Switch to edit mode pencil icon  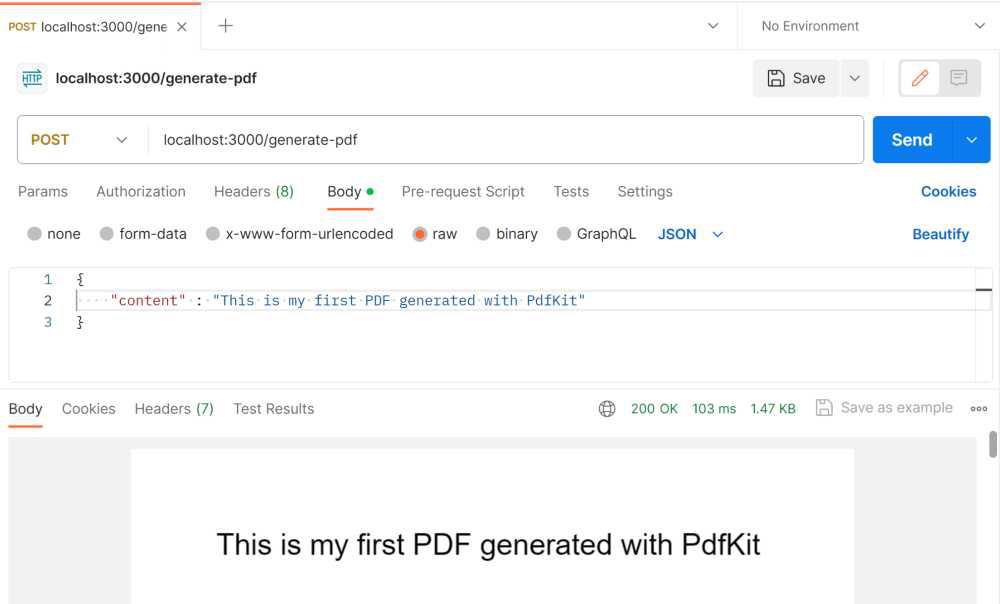pyautogui.click(x=919, y=78)
